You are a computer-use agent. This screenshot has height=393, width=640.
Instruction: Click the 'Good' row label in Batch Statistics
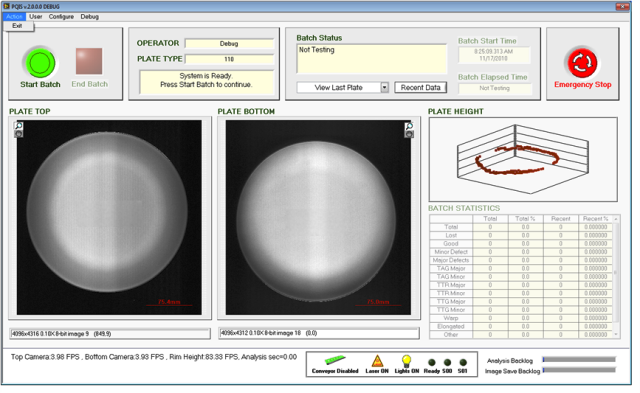point(451,244)
